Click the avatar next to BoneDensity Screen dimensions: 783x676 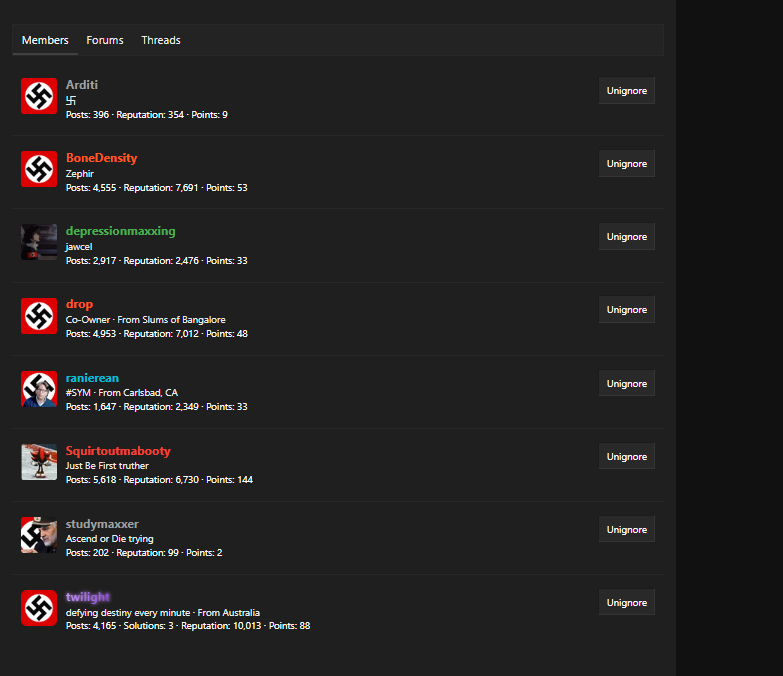(x=39, y=169)
